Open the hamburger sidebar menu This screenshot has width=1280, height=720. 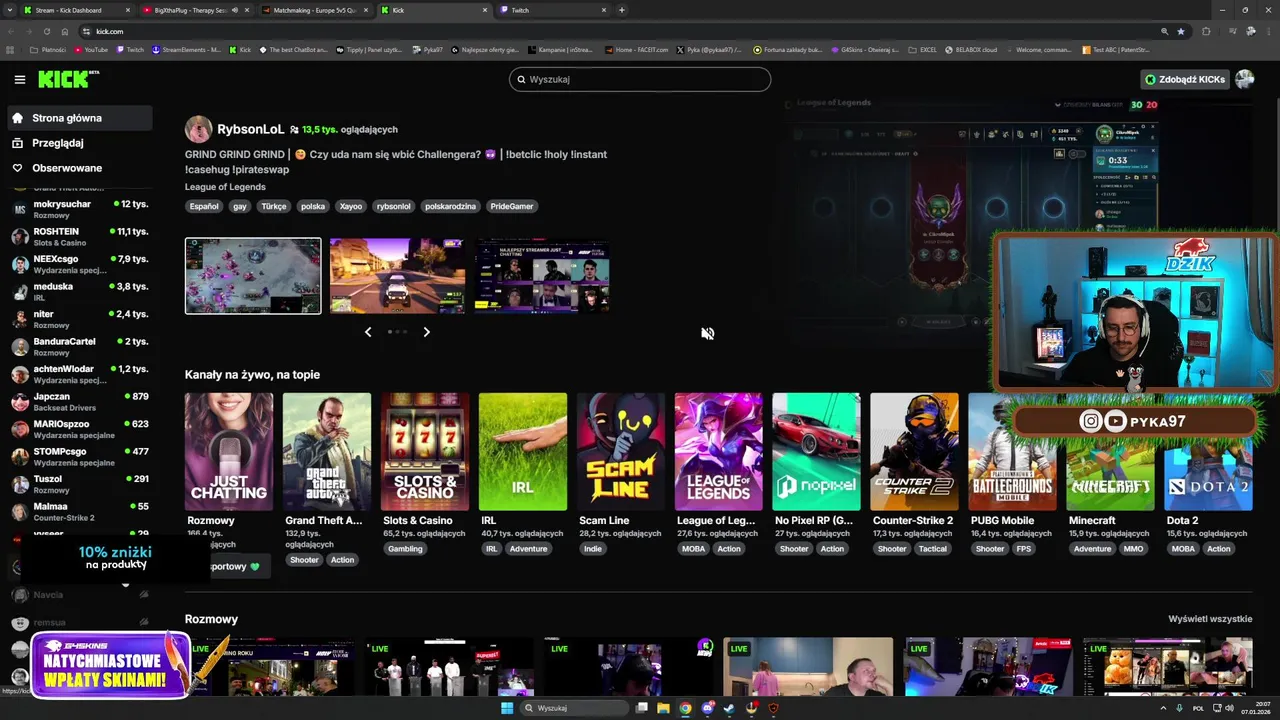(20, 79)
